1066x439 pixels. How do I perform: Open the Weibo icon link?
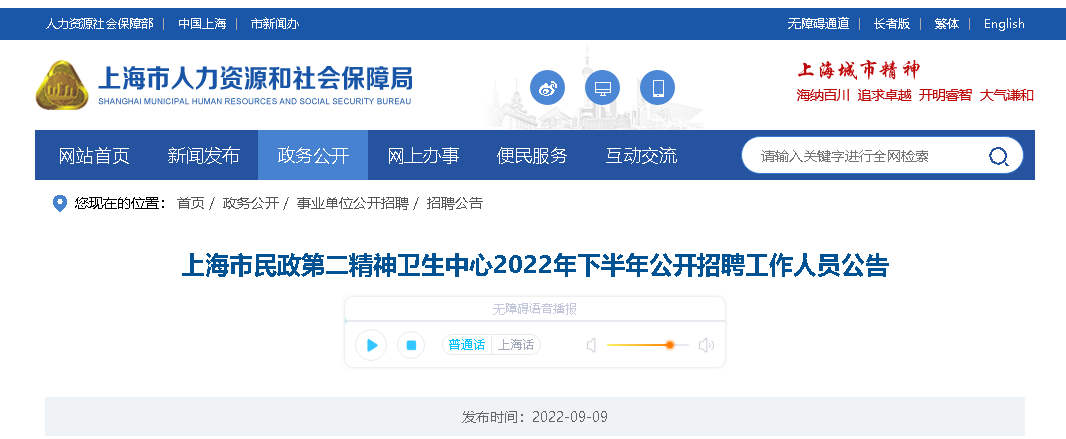click(547, 88)
